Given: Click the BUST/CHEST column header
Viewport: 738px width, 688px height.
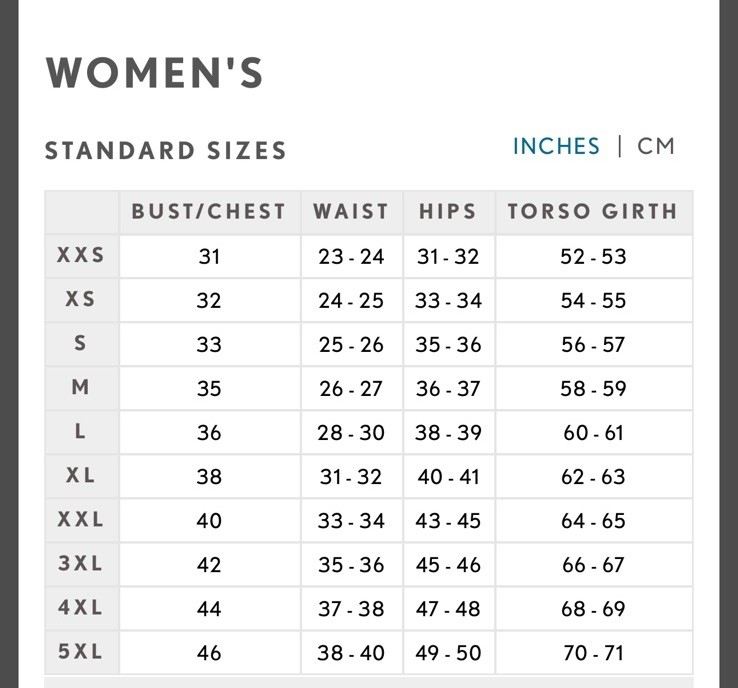Looking at the screenshot, I should click(209, 211).
